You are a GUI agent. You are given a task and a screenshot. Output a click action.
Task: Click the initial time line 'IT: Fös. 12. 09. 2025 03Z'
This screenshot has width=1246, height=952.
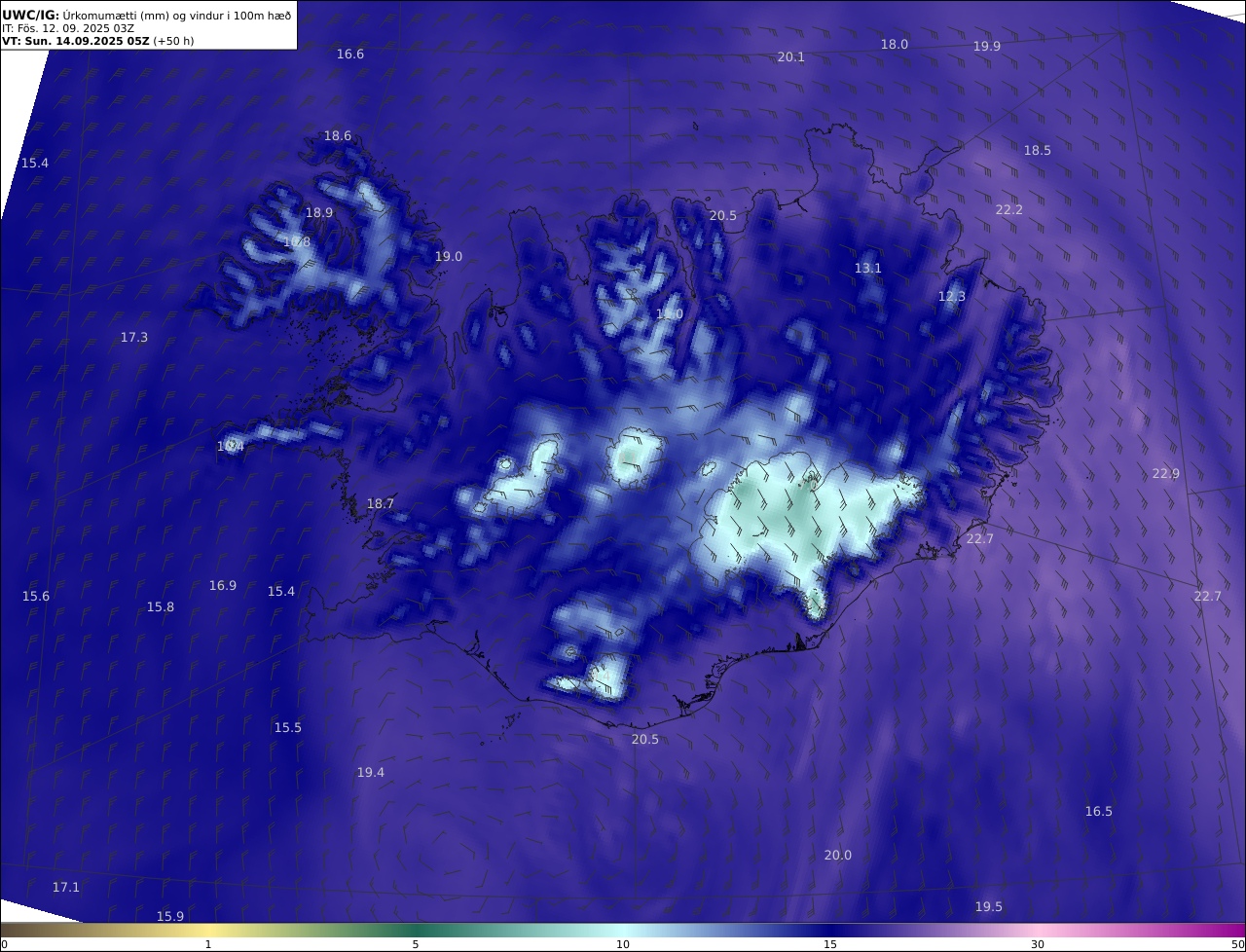click(68, 28)
